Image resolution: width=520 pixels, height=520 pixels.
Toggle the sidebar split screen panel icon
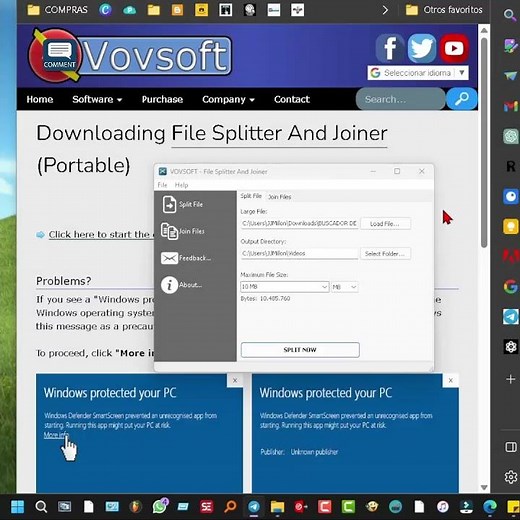511,447
